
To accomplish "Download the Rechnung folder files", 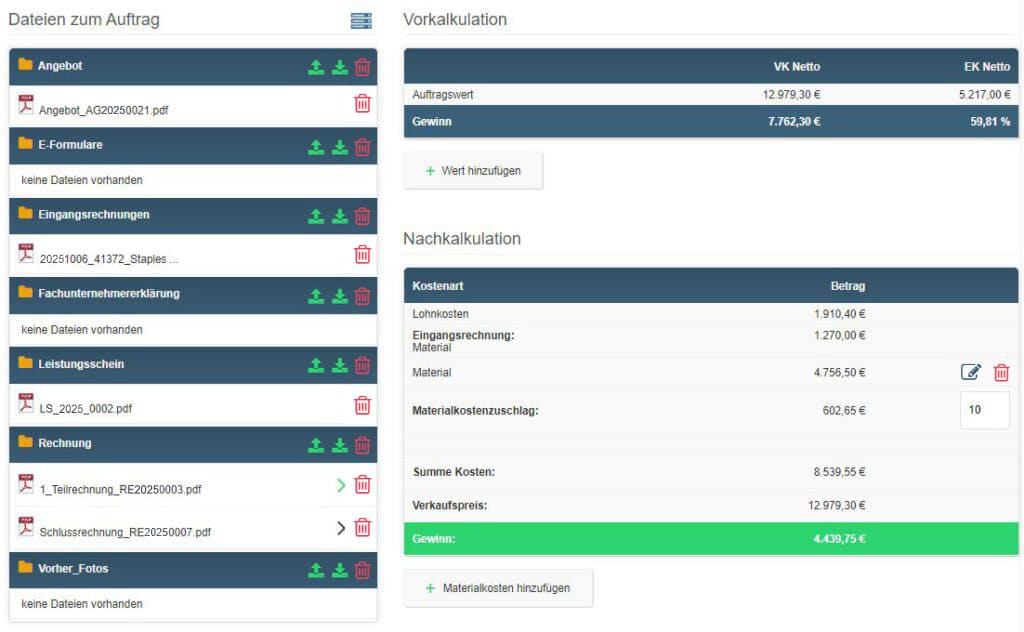I will (x=340, y=445).
